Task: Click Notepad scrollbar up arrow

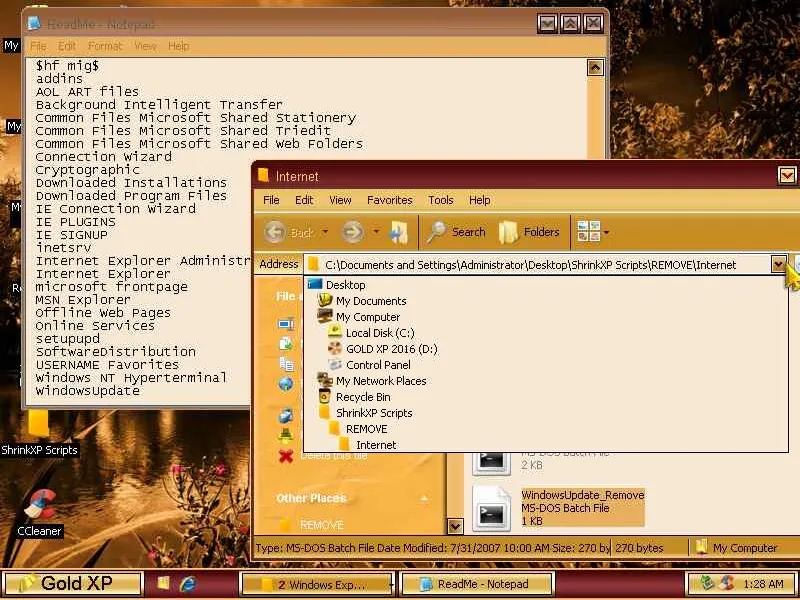Action: click(x=595, y=67)
